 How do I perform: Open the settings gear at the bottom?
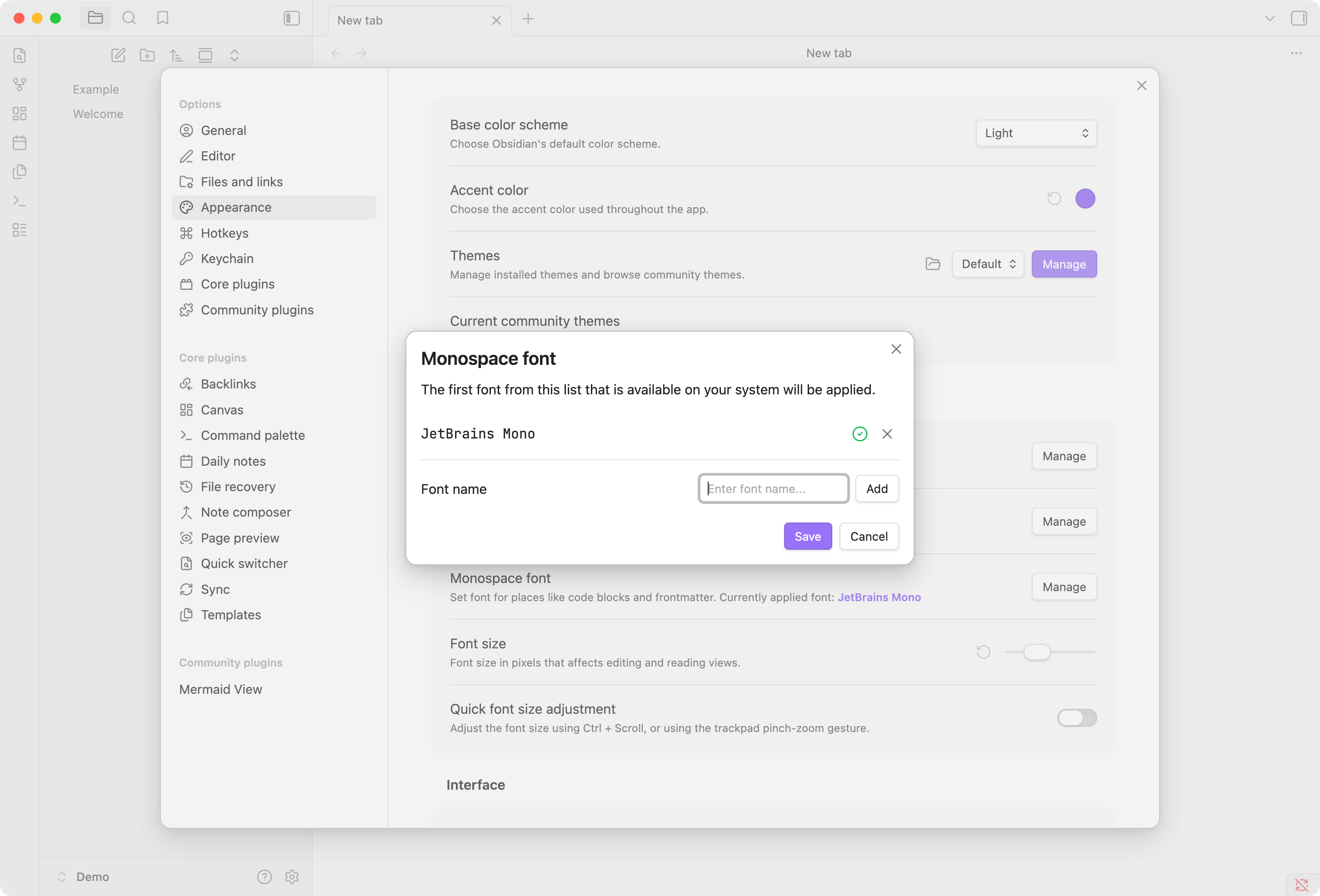(292, 877)
